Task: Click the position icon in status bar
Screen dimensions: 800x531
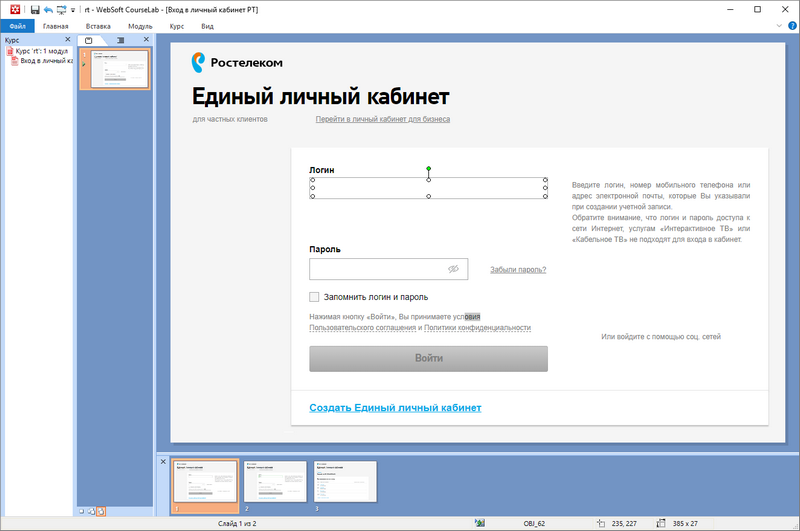Action: [601, 523]
